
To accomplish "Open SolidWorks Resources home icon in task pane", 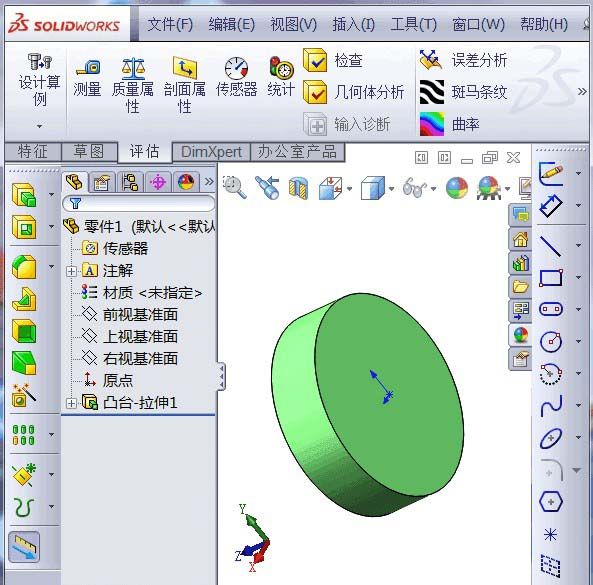I will point(520,239).
